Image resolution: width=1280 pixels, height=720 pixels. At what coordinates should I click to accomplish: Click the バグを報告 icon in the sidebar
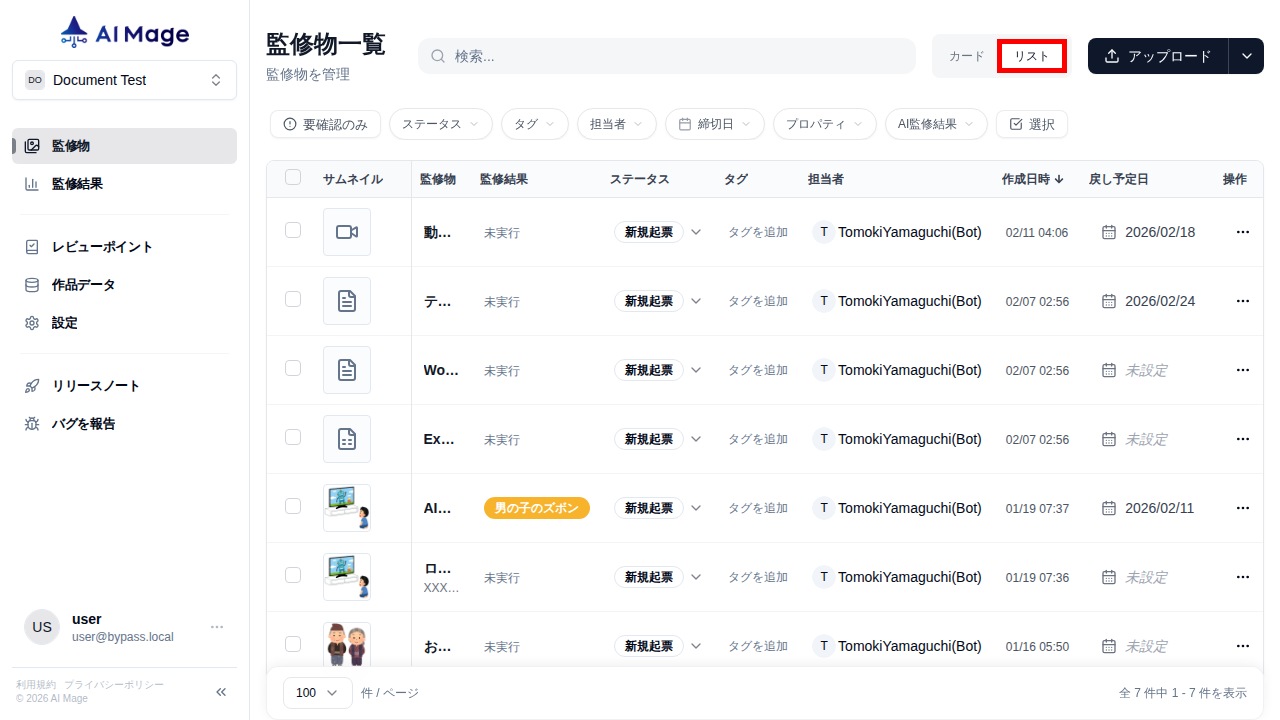click(31, 423)
